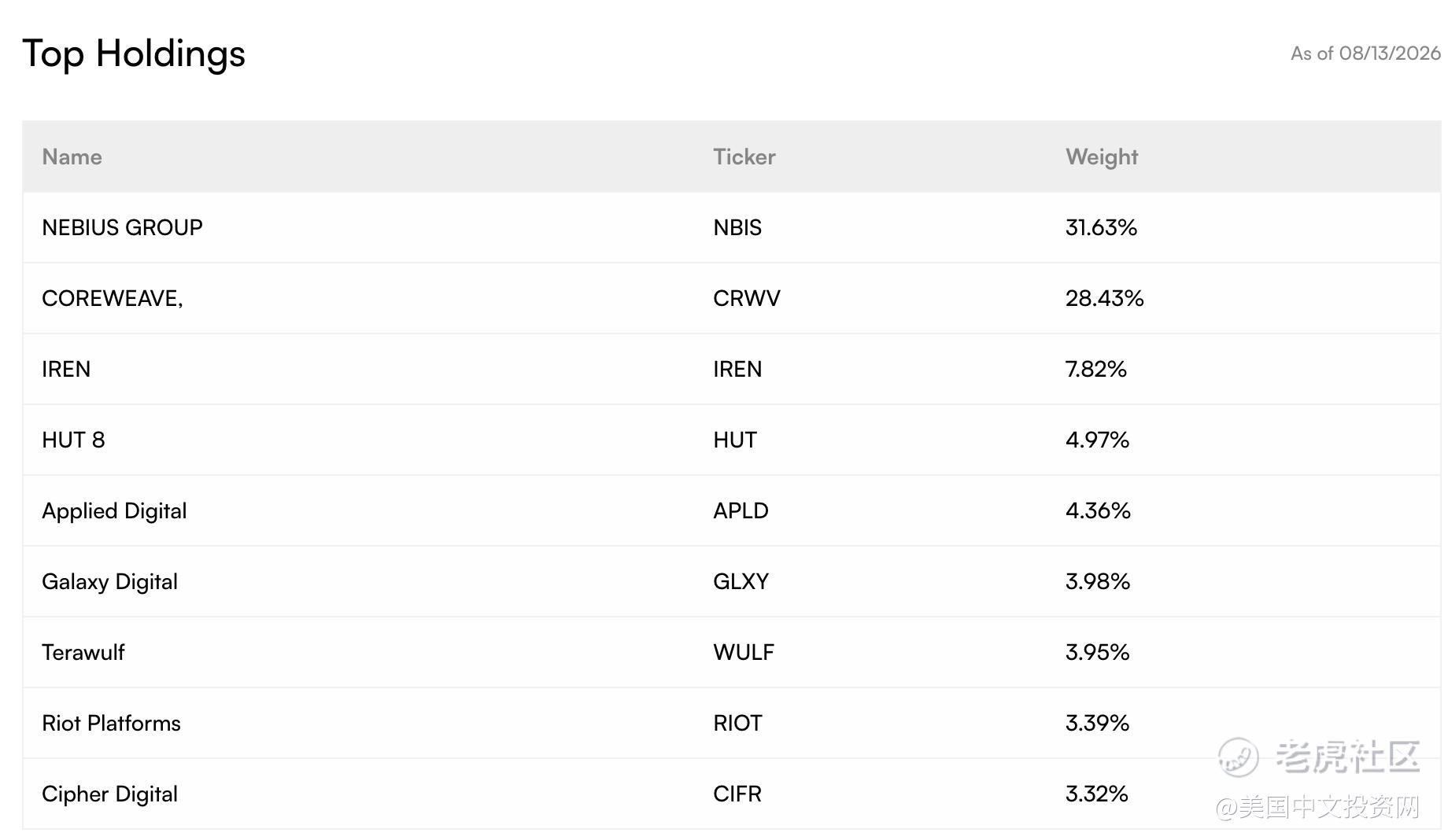Select the Galaxy Digital holding name
This screenshot has width=1448, height=840.
(x=109, y=582)
